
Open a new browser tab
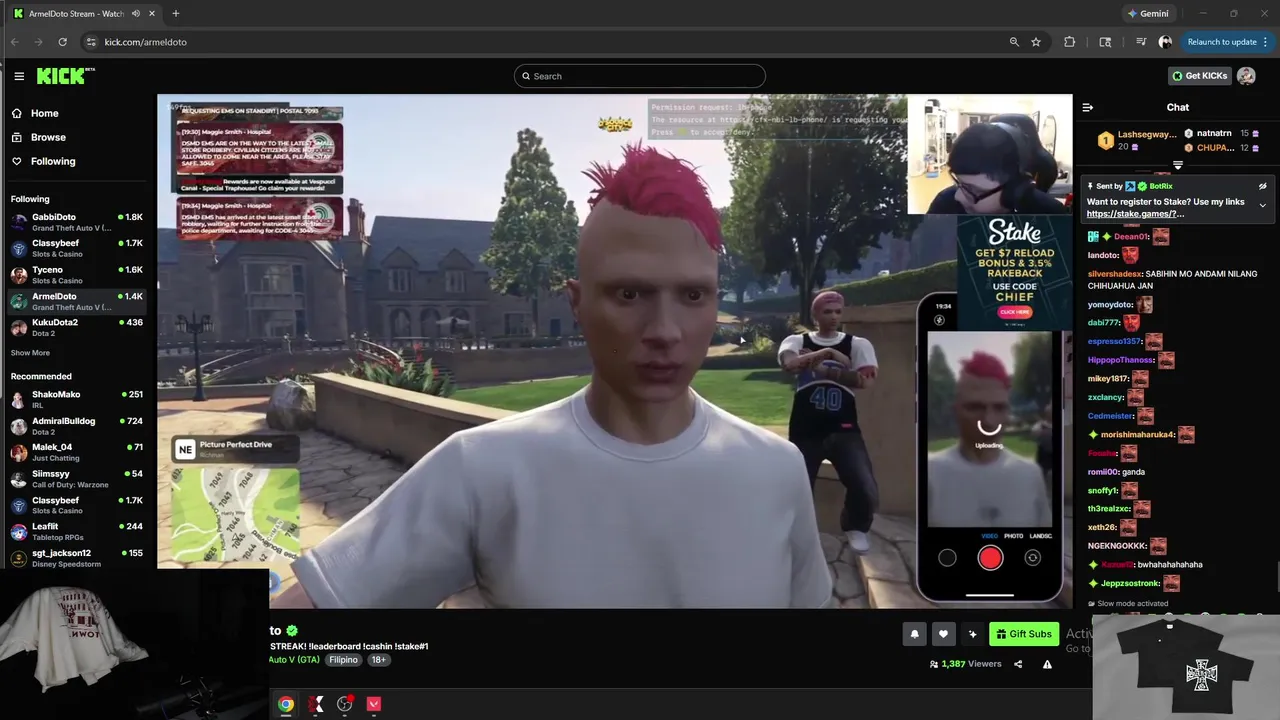click(x=176, y=13)
